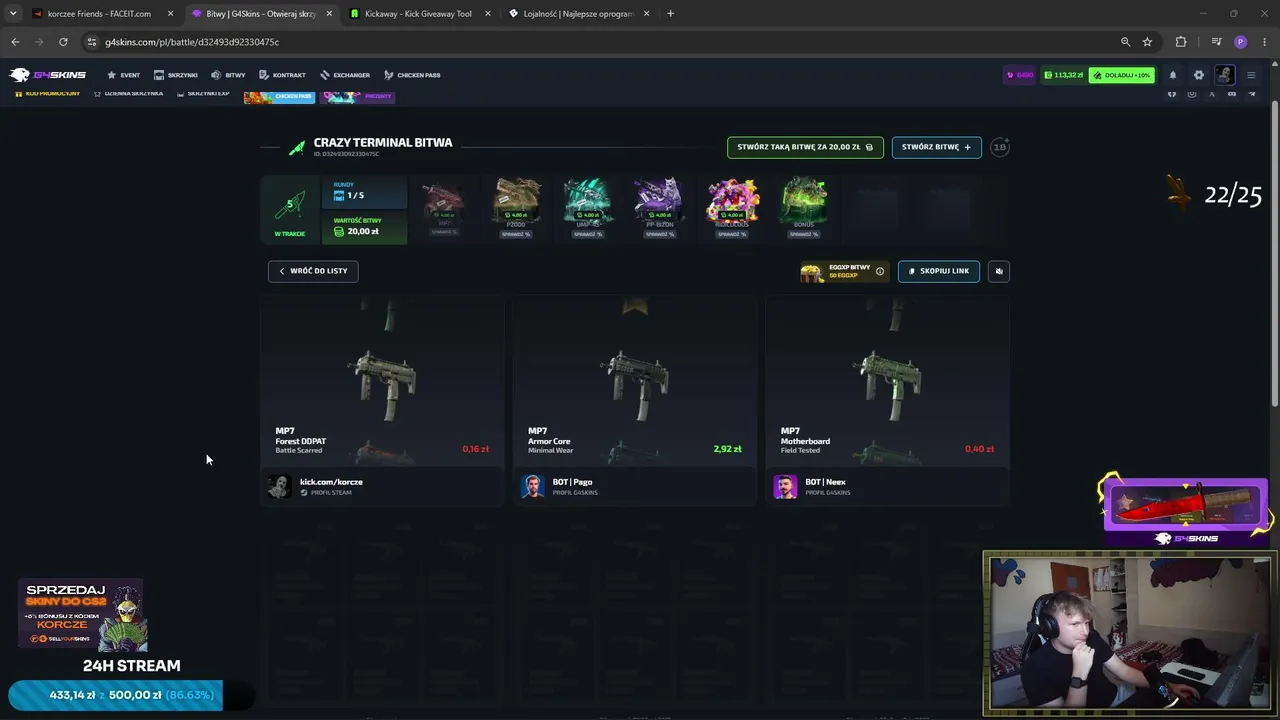View site information icon in address bar
Viewport: 1280px width, 720px height.
(x=92, y=42)
